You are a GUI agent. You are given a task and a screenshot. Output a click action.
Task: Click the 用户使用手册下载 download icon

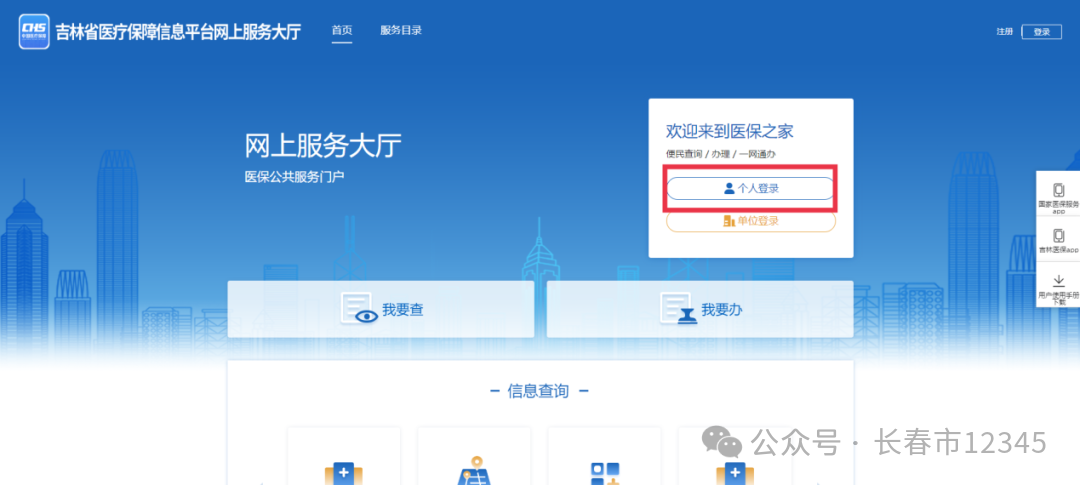point(1058,281)
